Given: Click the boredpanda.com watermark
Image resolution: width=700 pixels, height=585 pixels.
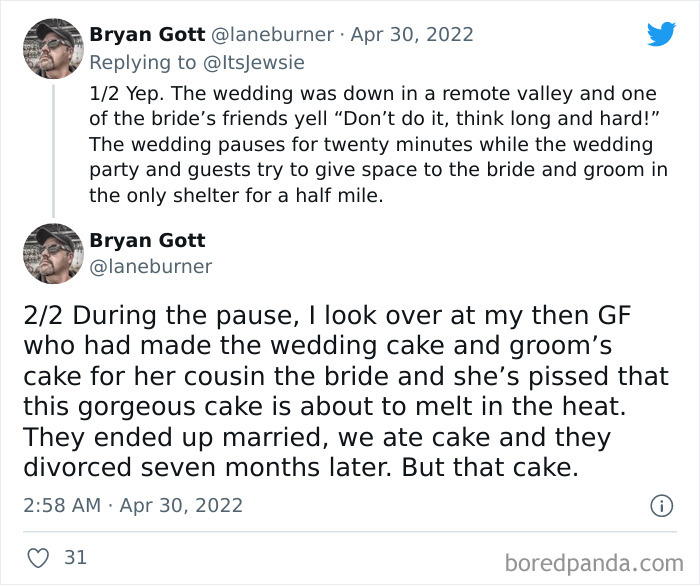Looking at the screenshot, I should pyautogui.click(x=597, y=562).
